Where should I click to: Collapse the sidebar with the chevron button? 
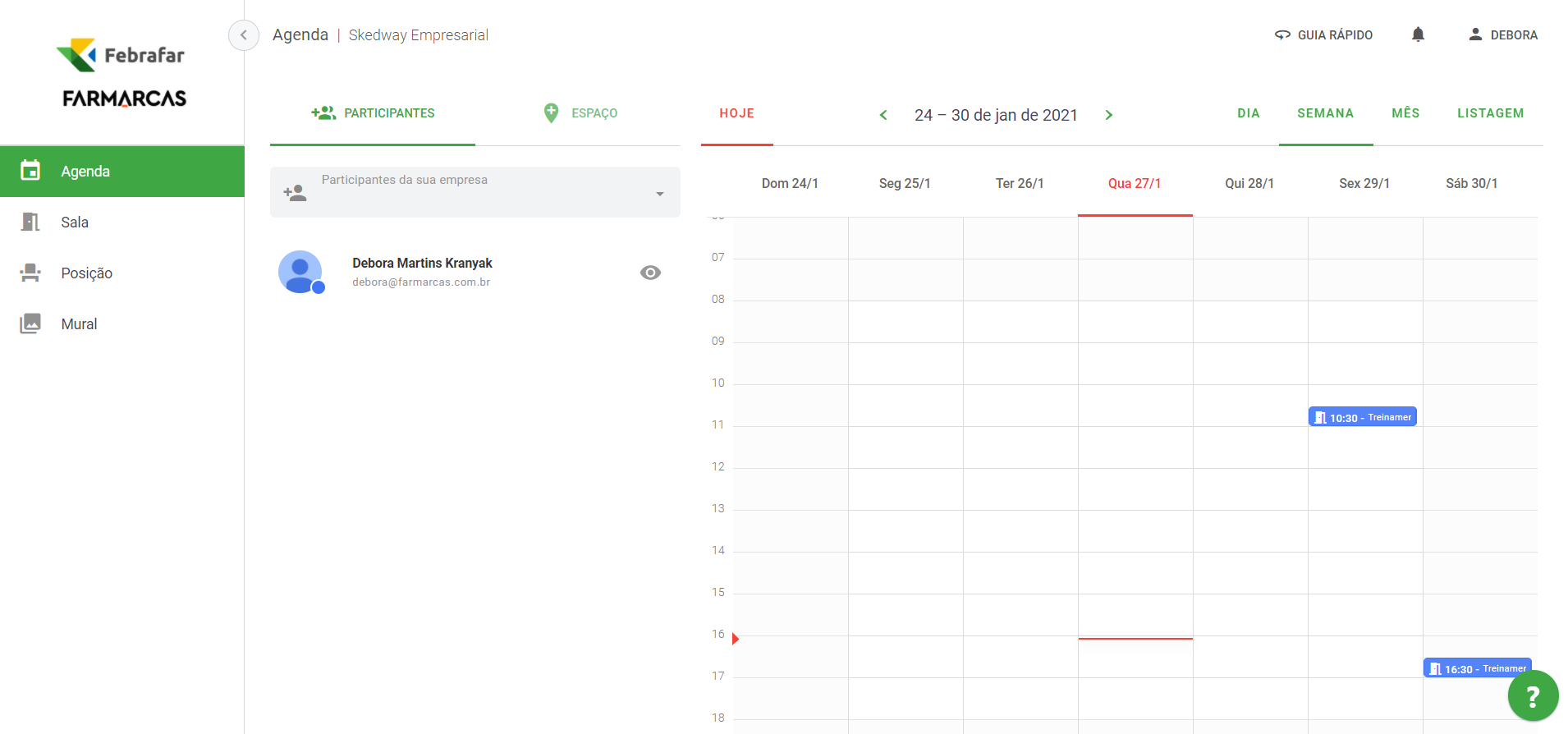(x=244, y=35)
